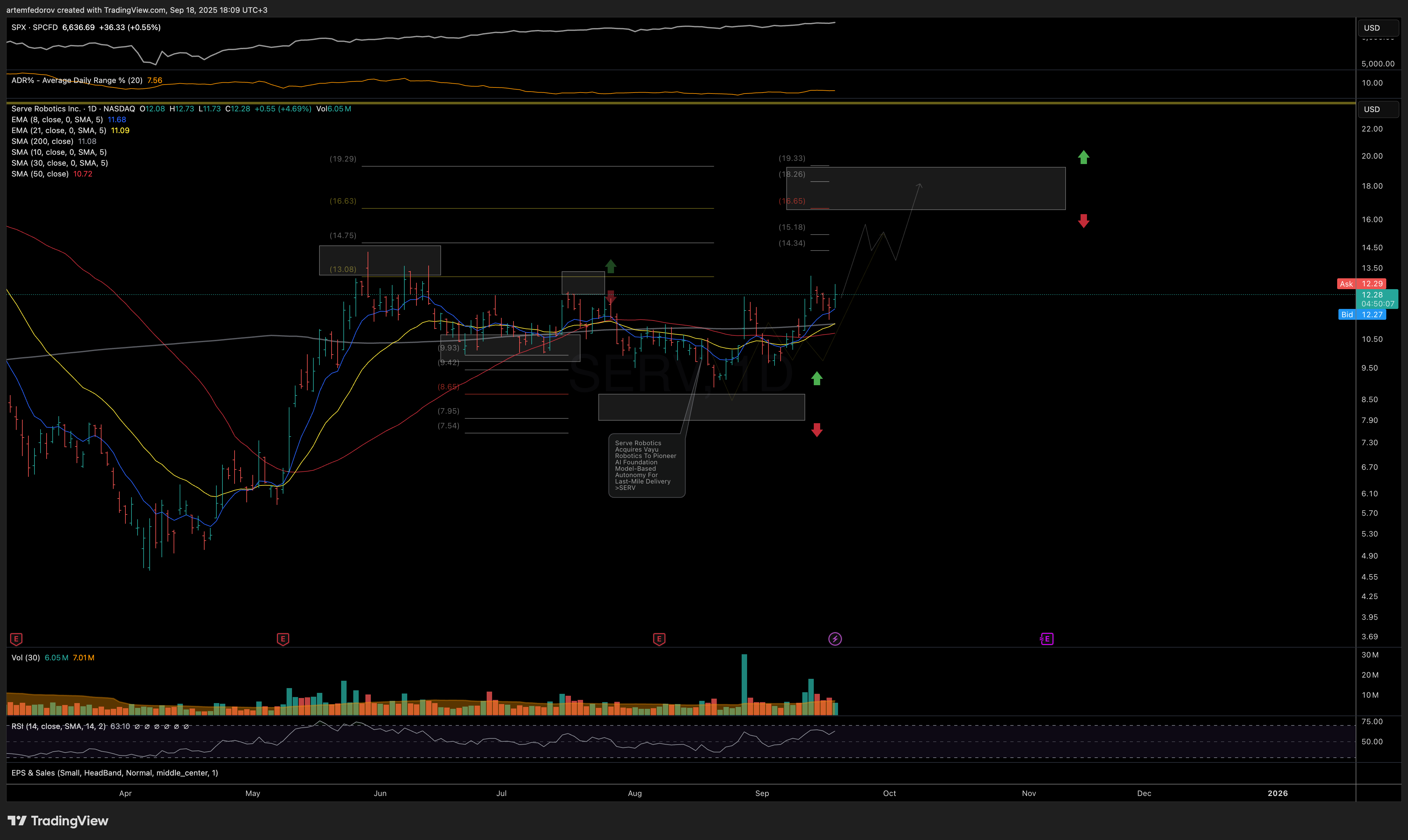The image size is (1408, 840).
Task: Select green up arrow above 18.26 target box
Action: [x=1083, y=157]
